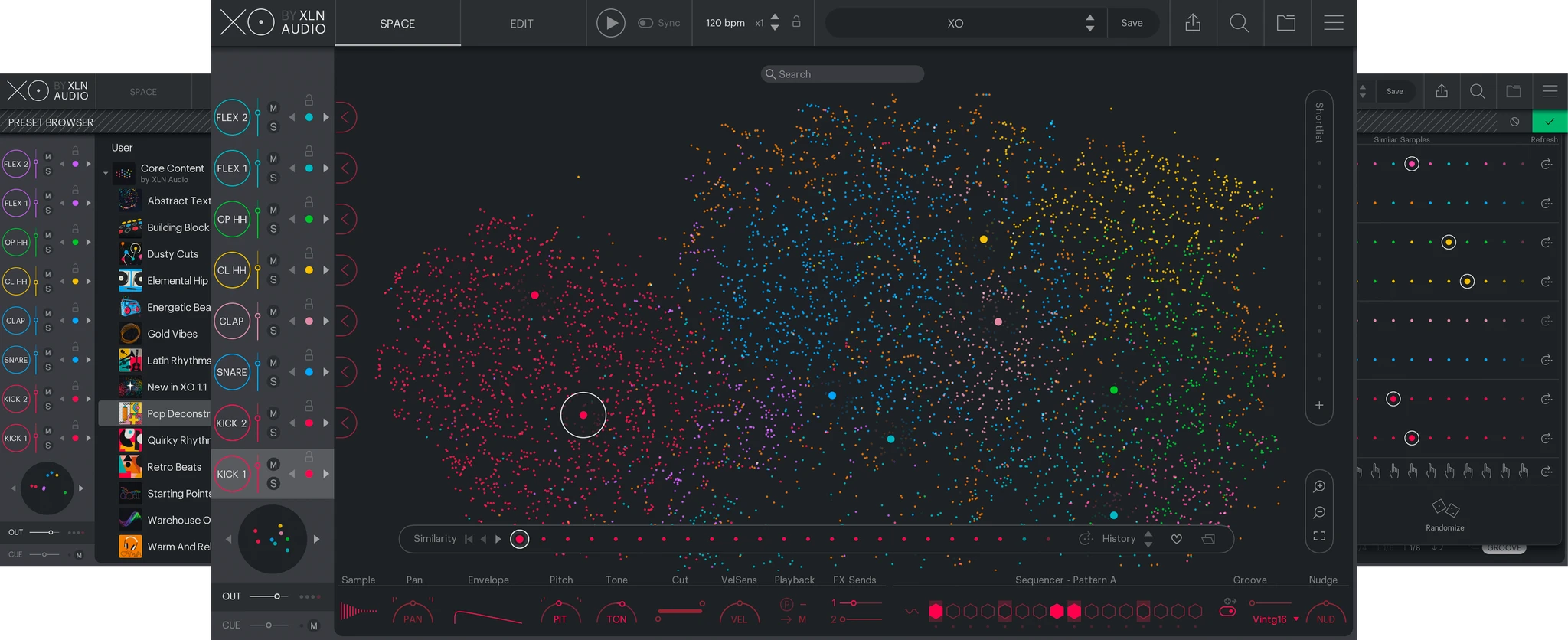
Task: Click the Save button in main toolbar
Action: tap(1132, 23)
